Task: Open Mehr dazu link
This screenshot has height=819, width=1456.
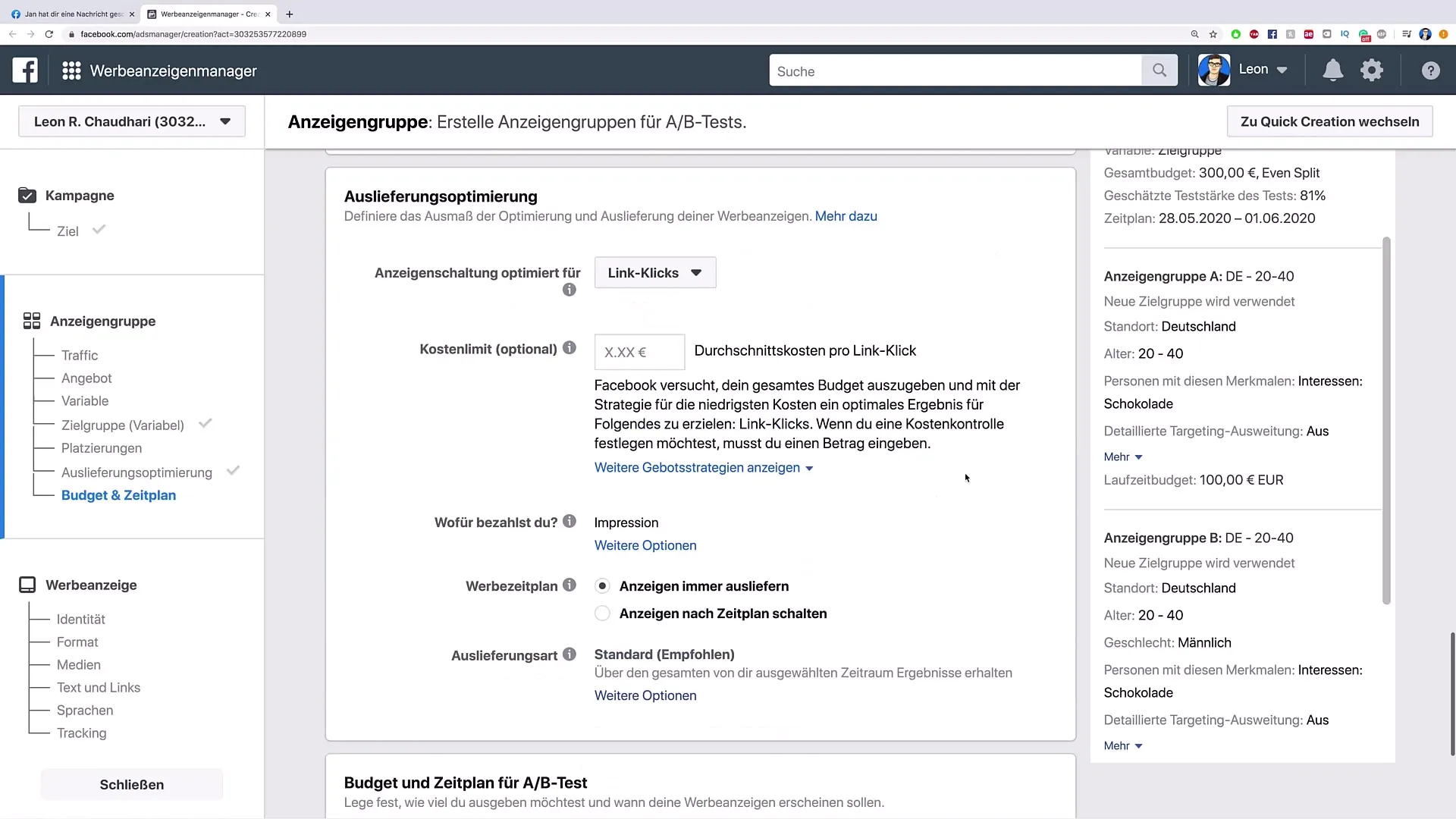Action: (846, 216)
